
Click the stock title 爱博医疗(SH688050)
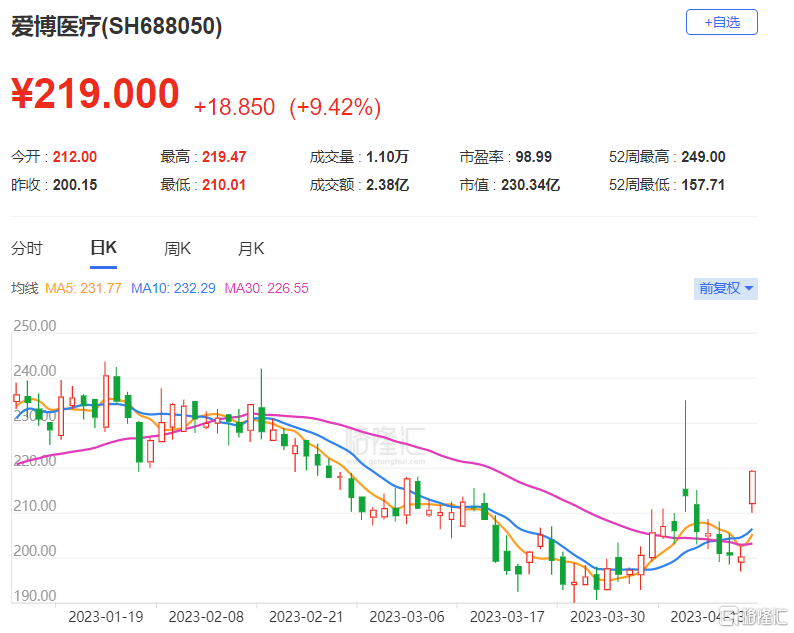tap(116, 26)
